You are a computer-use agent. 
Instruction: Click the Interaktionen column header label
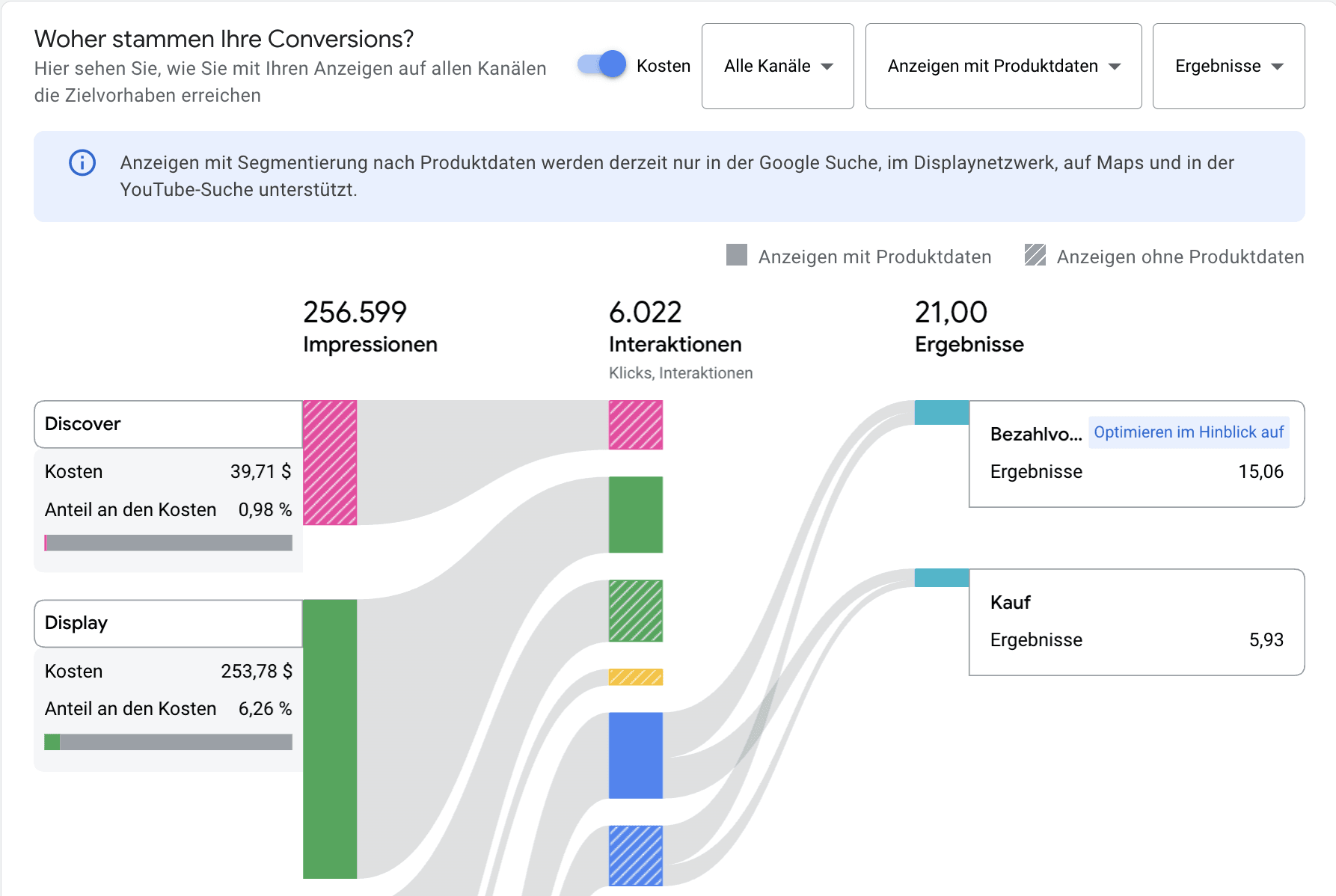674,344
